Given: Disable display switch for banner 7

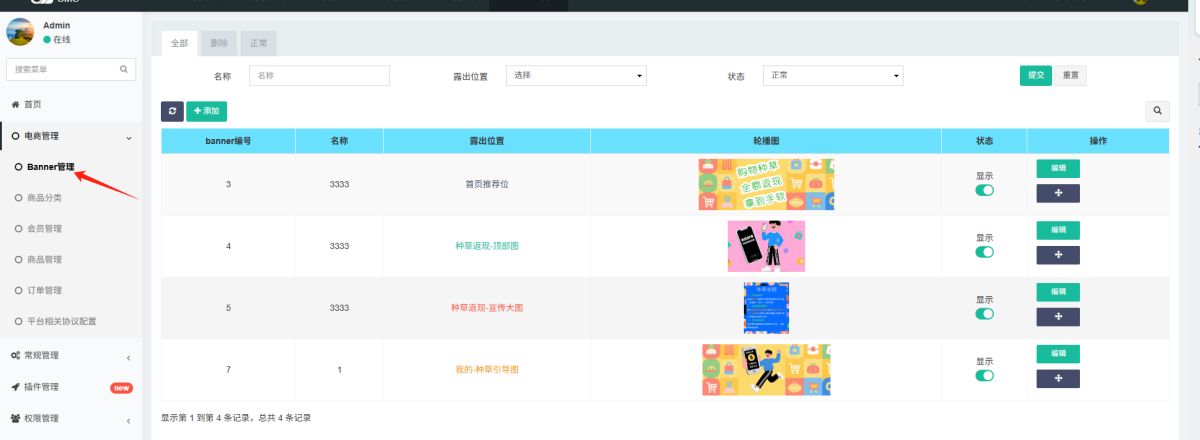Looking at the screenshot, I should coord(985,375).
